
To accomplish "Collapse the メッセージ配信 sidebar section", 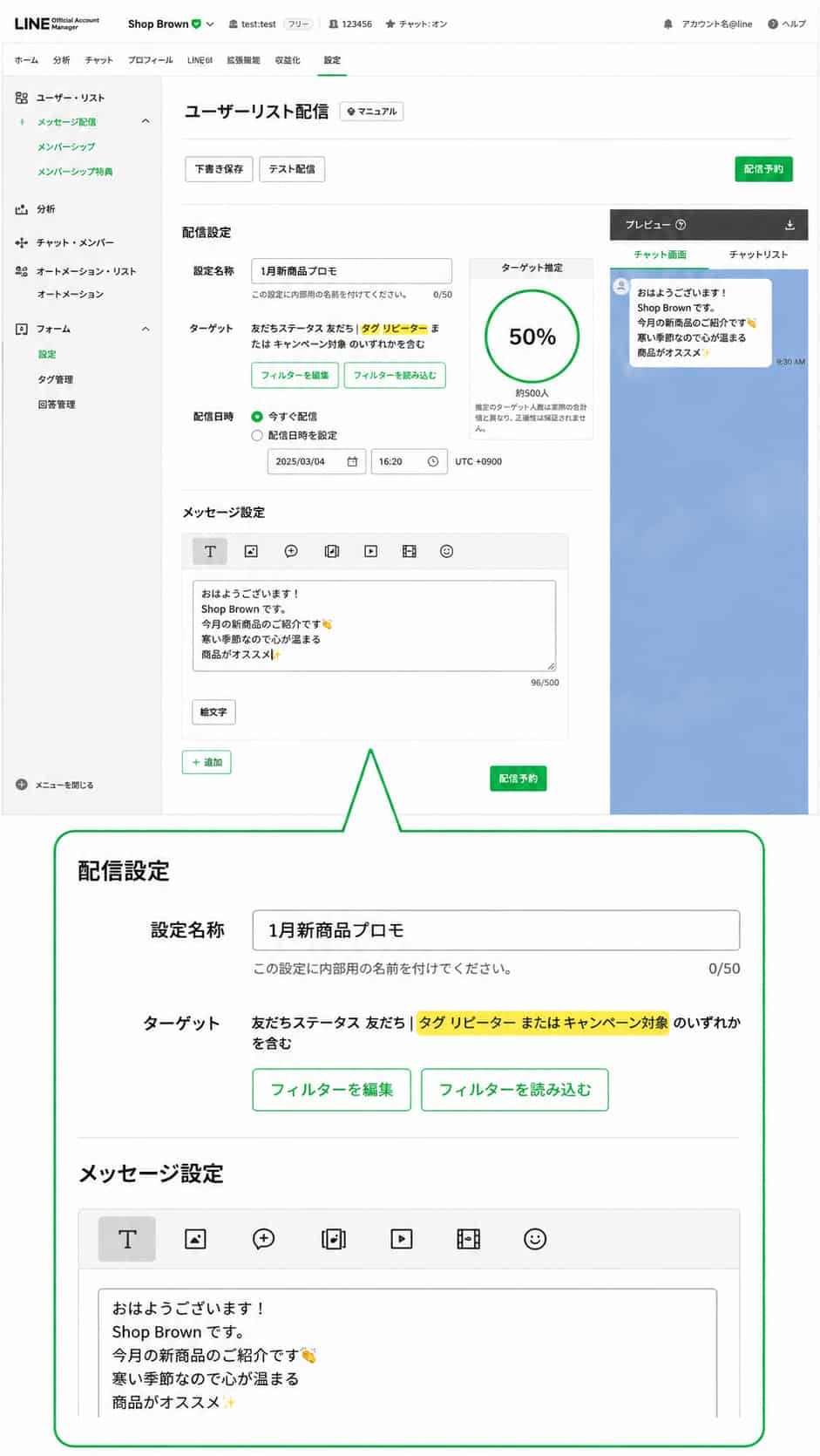I will pos(146,121).
